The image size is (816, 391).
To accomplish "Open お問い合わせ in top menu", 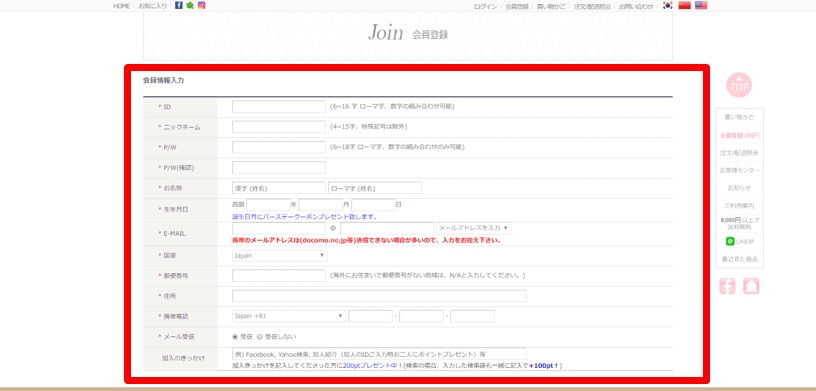I will tap(636, 6).
